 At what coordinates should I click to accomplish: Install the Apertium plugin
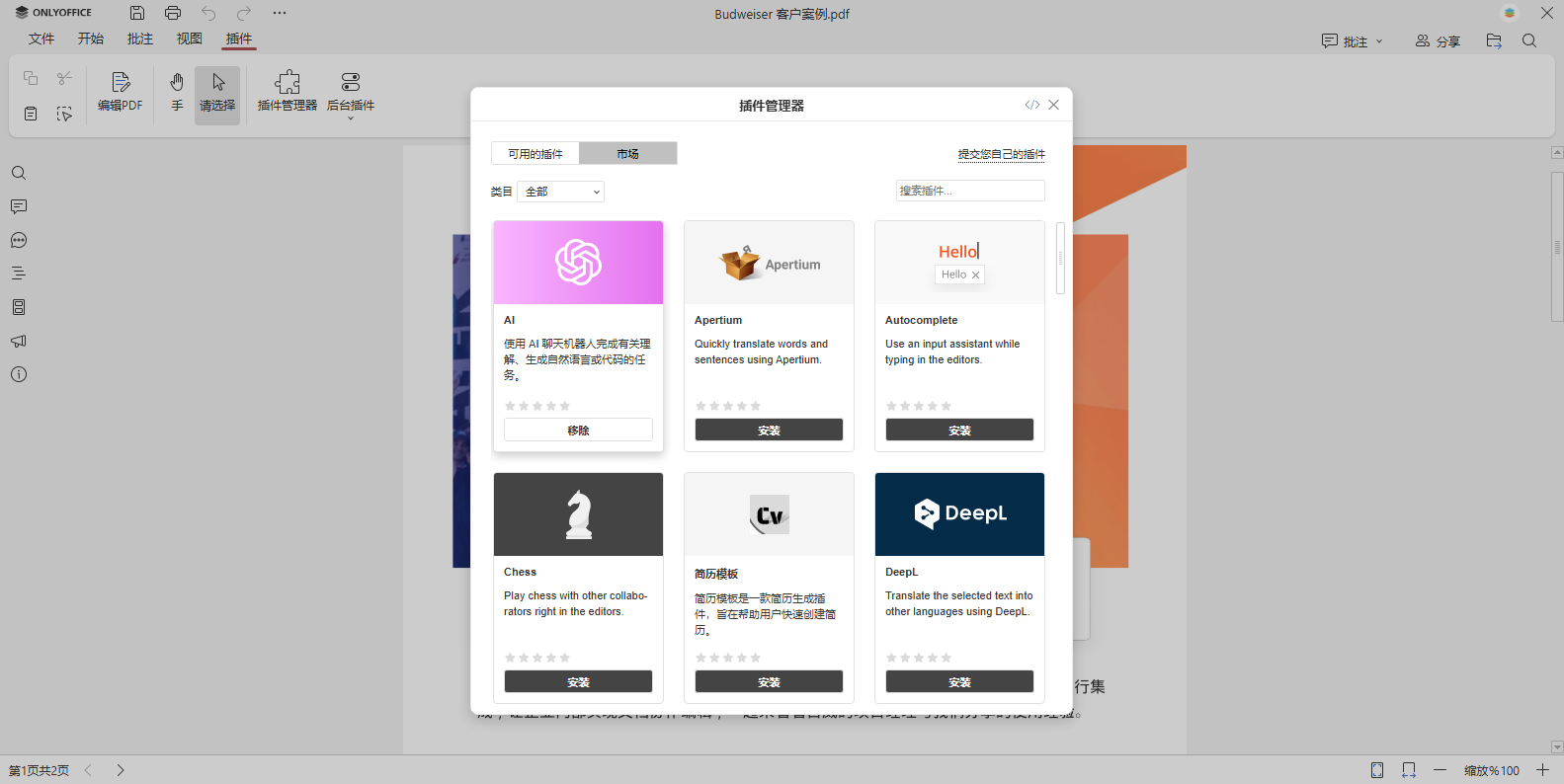pyautogui.click(x=769, y=430)
